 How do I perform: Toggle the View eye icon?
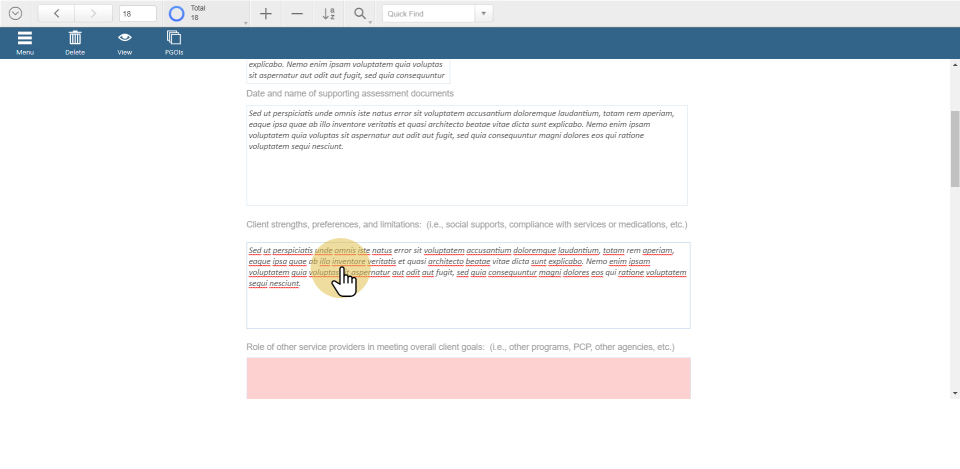coord(125,42)
